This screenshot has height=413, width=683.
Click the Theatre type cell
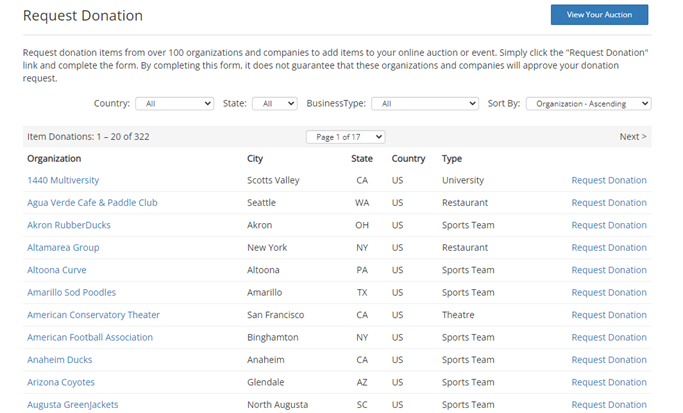pyautogui.click(x=458, y=315)
